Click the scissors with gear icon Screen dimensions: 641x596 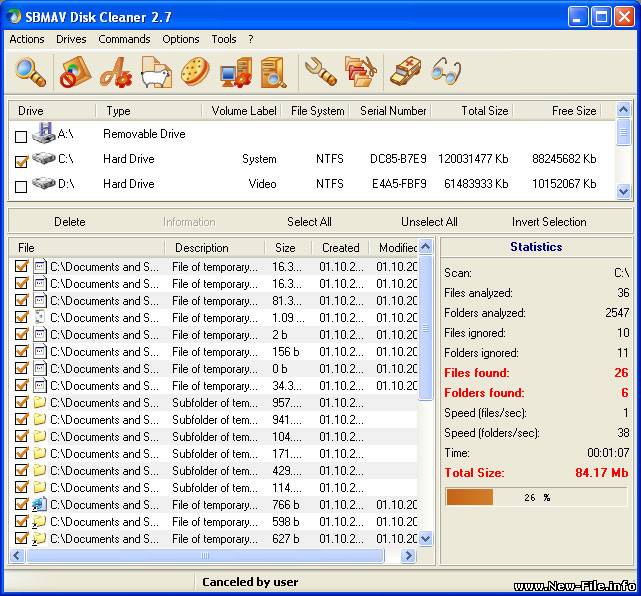click(x=116, y=72)
